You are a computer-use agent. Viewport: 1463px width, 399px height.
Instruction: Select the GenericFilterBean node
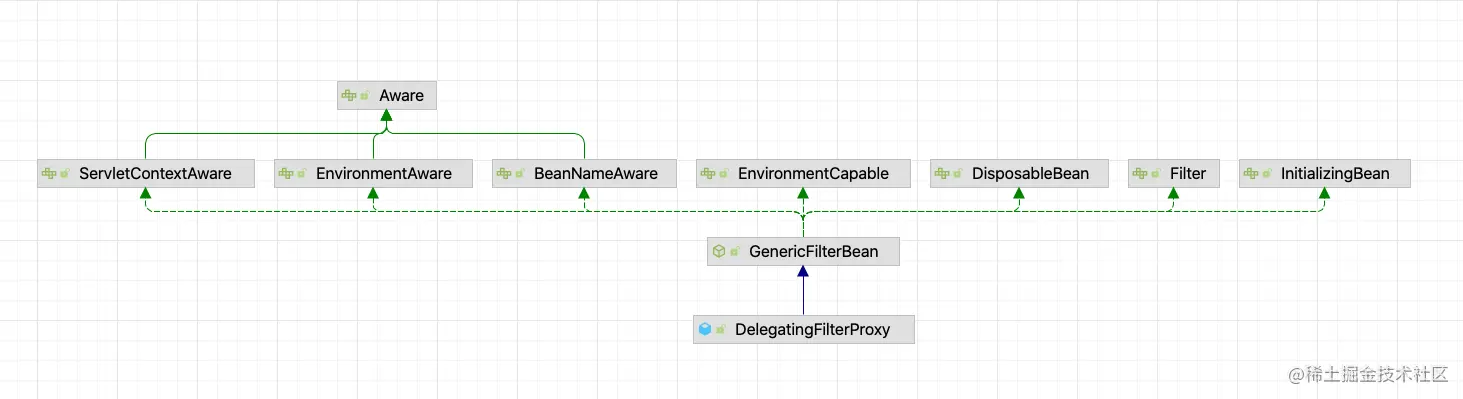tap(803, 252)
